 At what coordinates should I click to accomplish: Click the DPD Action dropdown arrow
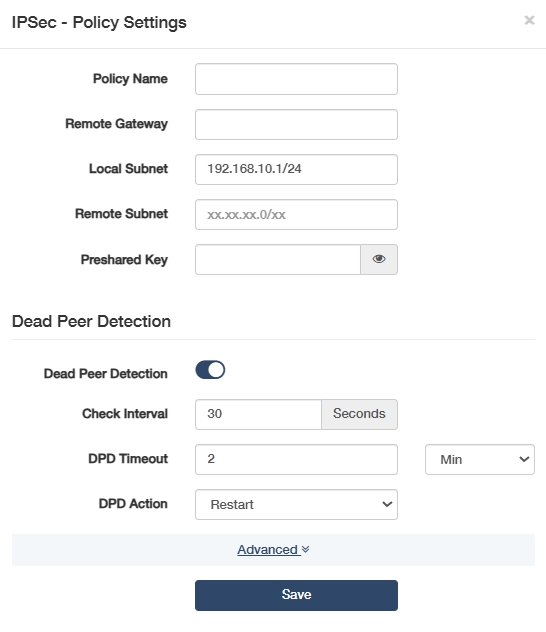point(387,504)
